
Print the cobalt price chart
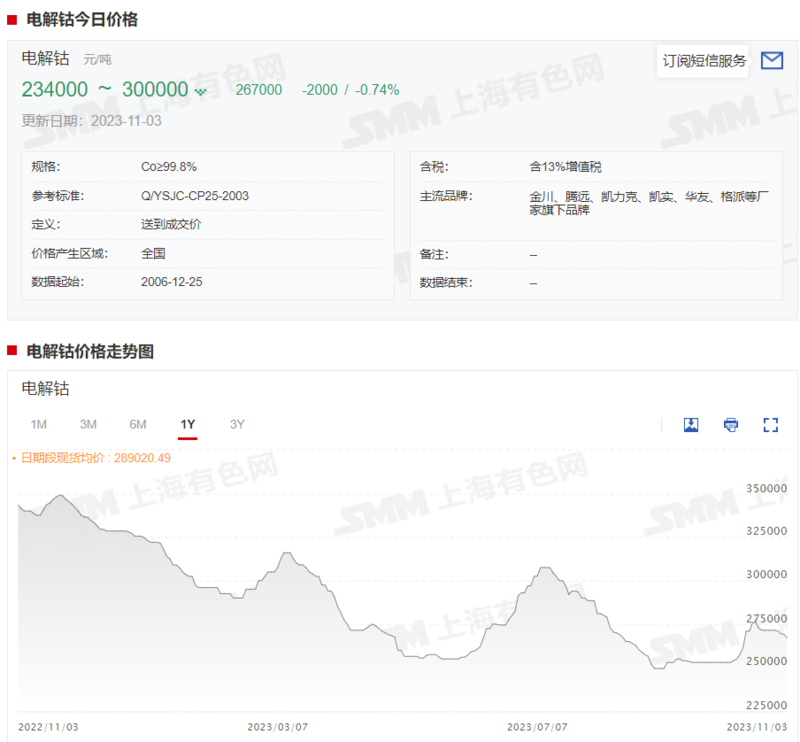731,425
